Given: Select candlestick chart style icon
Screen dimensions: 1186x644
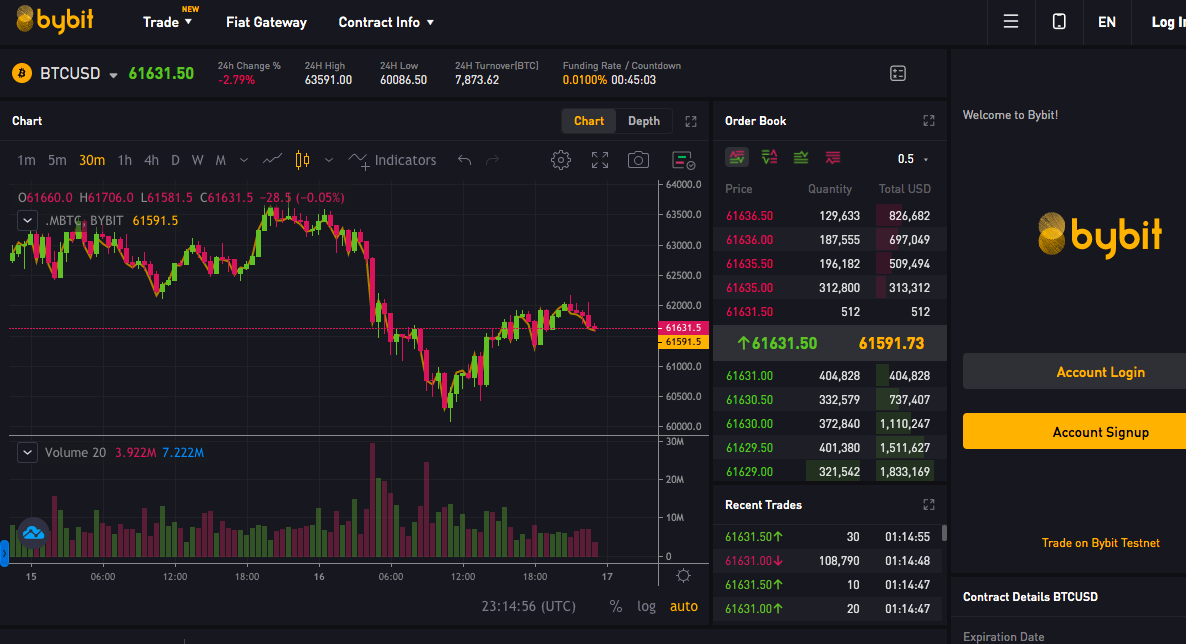Looking at the screenshot, I should (x=303, y=160).
